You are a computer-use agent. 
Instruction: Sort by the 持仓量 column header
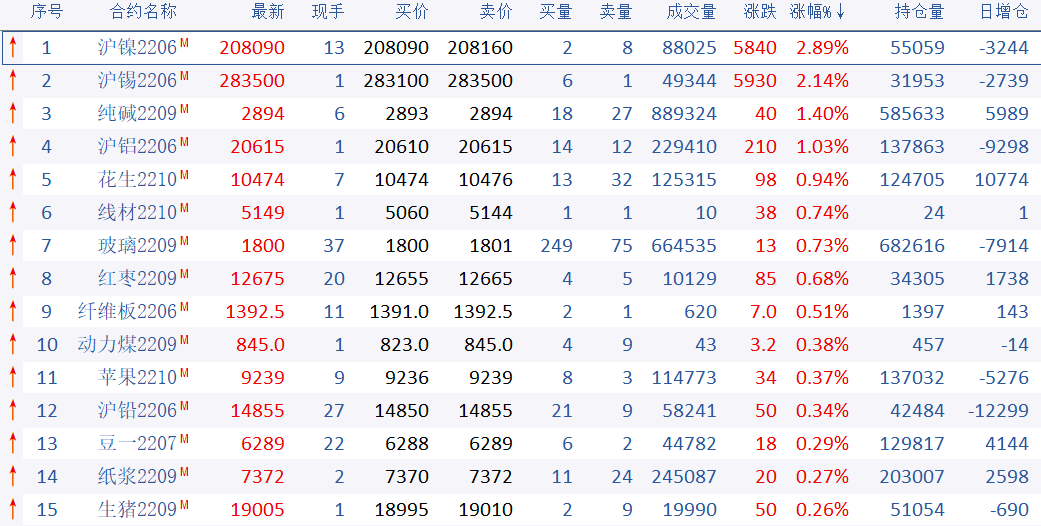pos(919,12)
